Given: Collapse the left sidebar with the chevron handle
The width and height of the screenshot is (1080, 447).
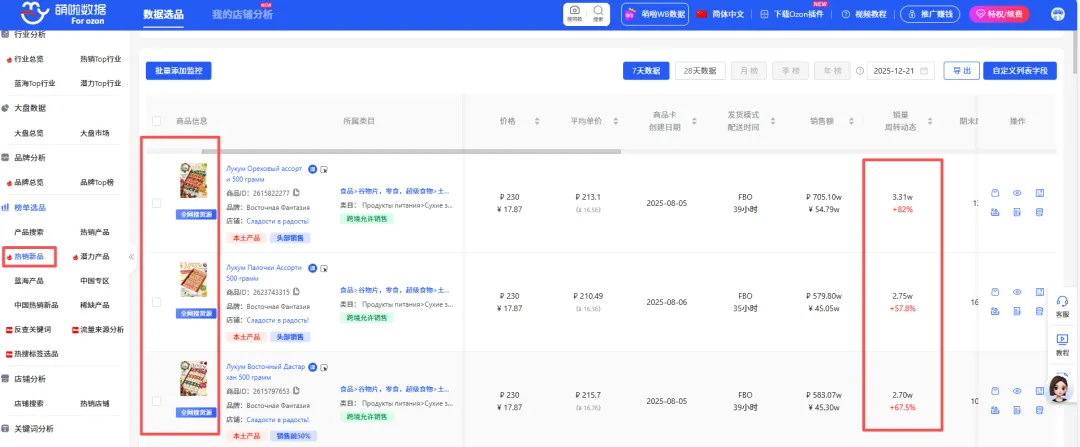Looking at the screenshot, I should (x=131, y=257).
